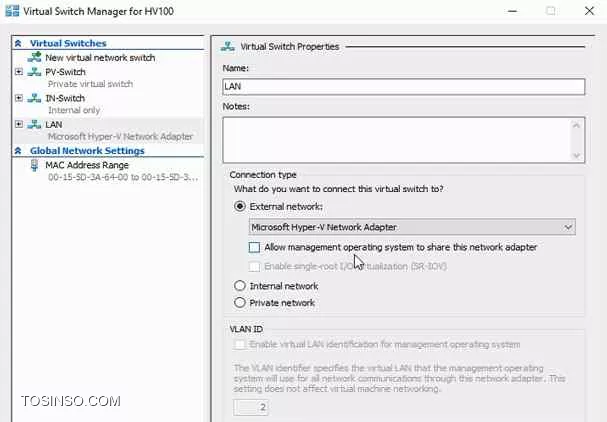Click the Notes scrollbar up arrow
607x422 pixels.
(576, 125)
